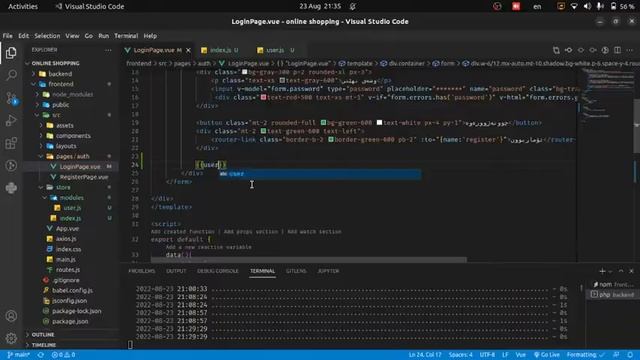Collapse the ONLINE SHOPPING workspace section
The image size is (640, 360).
(56, 63)
